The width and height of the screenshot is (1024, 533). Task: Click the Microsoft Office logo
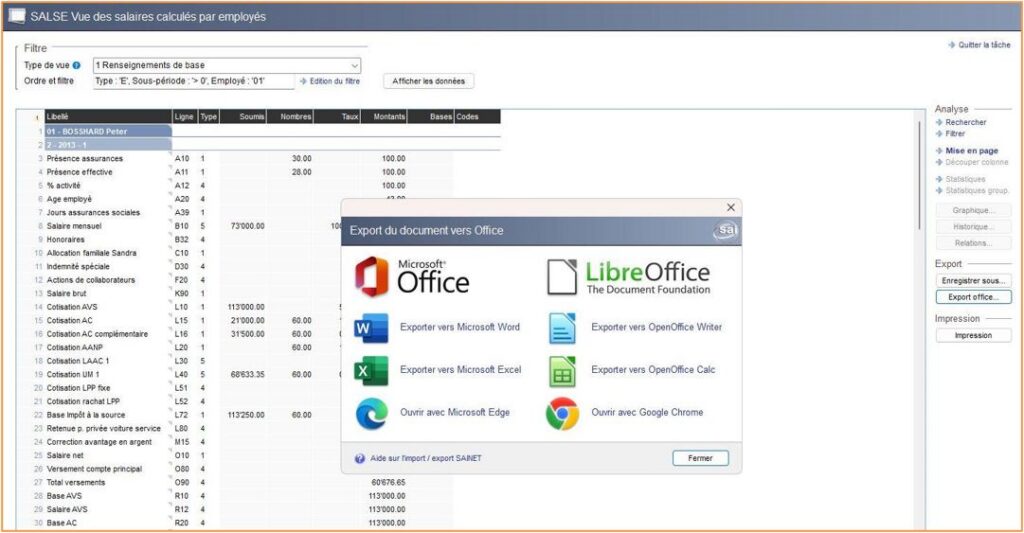coord(412,277)
